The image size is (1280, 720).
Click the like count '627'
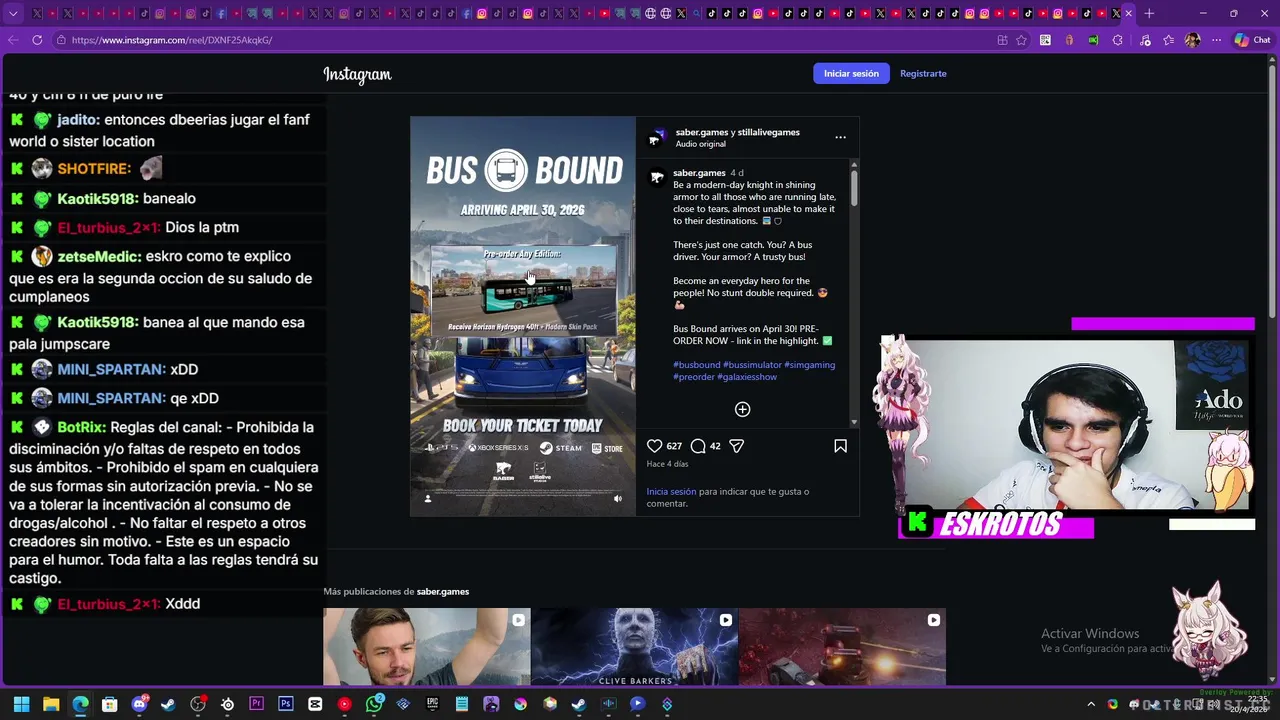(x=674, y=446)
